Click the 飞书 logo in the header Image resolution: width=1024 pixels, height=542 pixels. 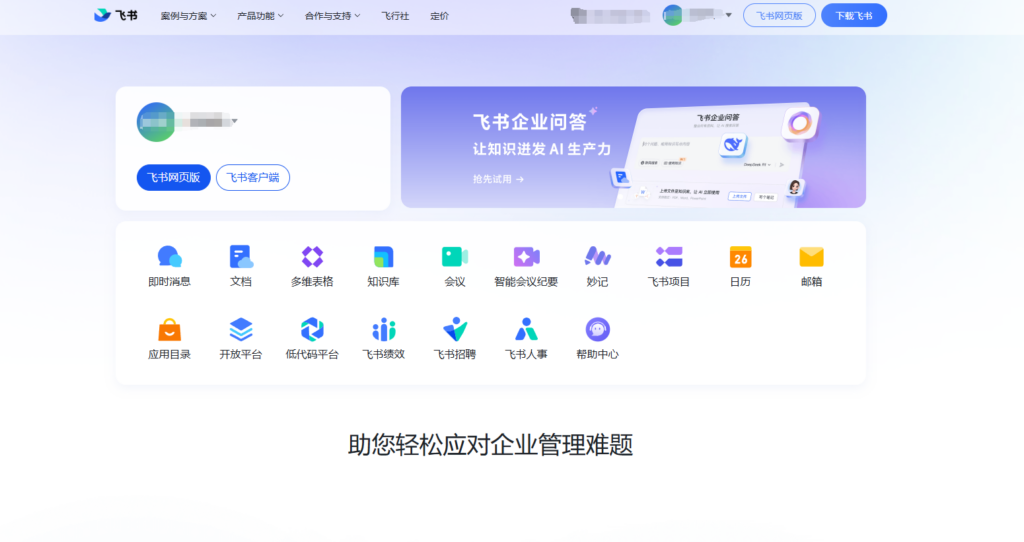(116, 15)
